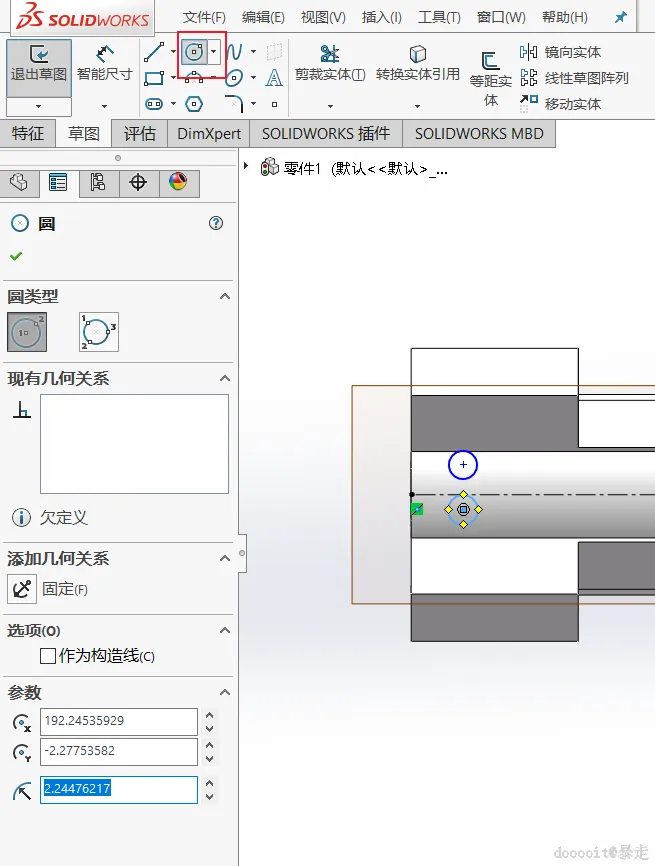Viewport: 655px width, 866px height.
Task: Choose center-radius circle type
Action: 27,332
